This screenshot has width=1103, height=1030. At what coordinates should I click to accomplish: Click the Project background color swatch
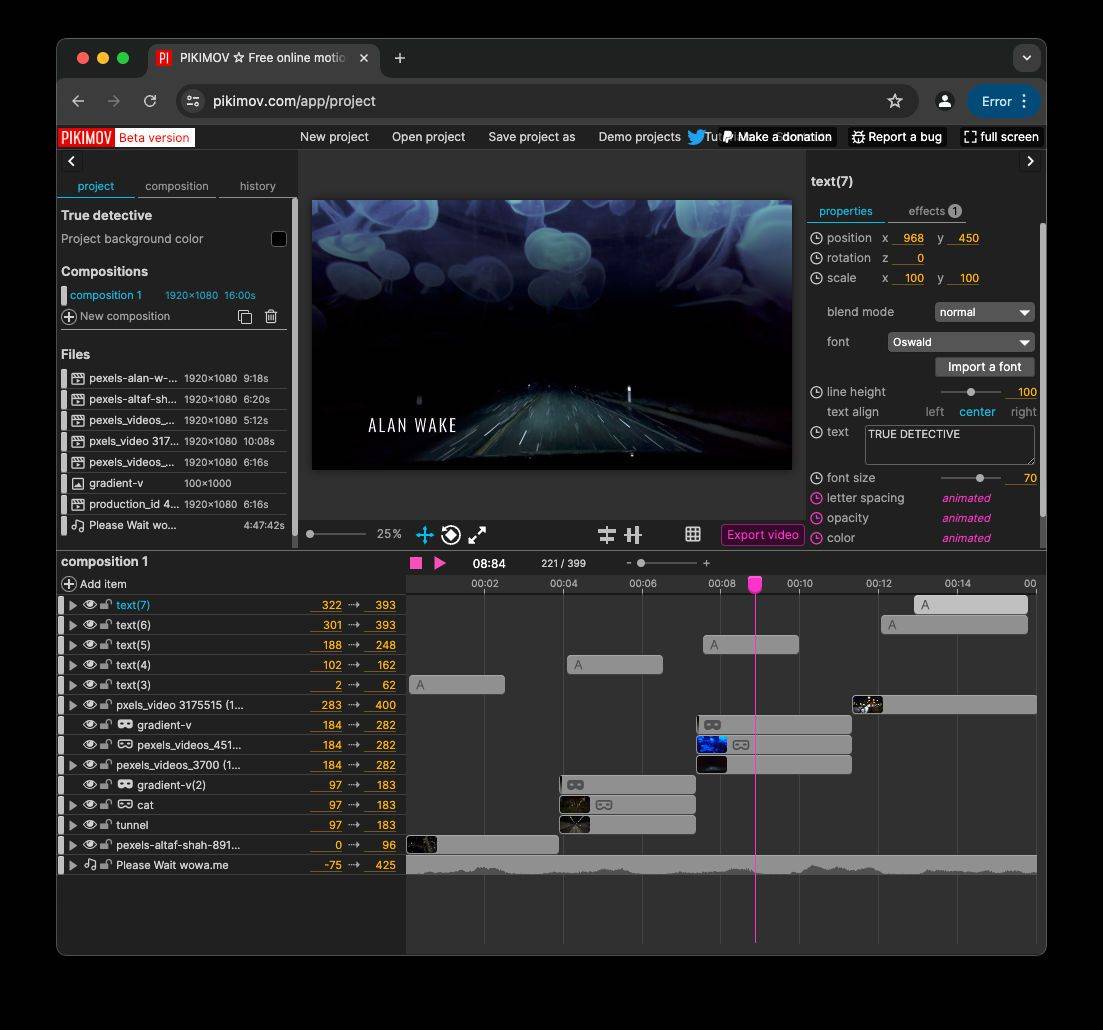pos(279,239)
